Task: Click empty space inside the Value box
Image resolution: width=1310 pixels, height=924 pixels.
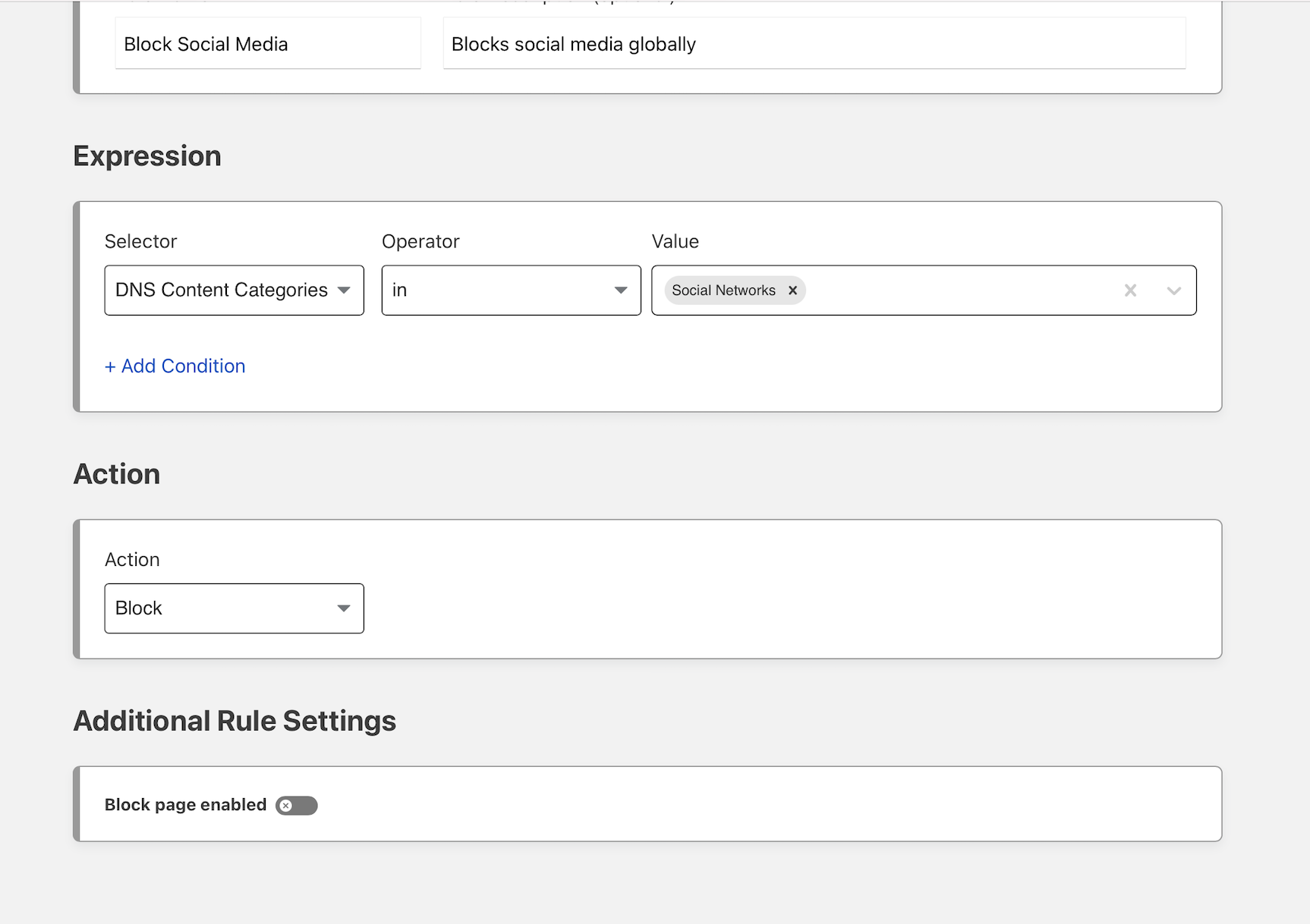Action: click(956, 291)
